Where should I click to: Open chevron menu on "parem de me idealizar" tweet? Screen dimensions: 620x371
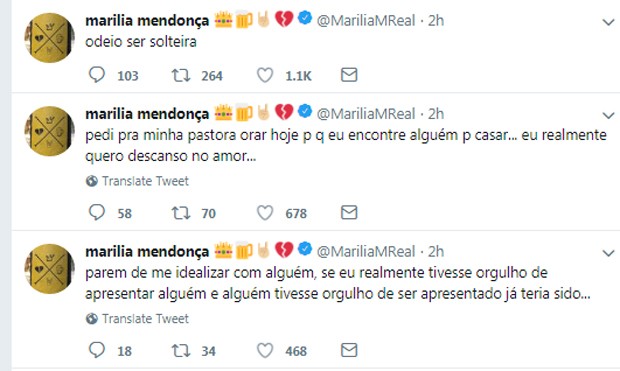[x=608, y=253]
